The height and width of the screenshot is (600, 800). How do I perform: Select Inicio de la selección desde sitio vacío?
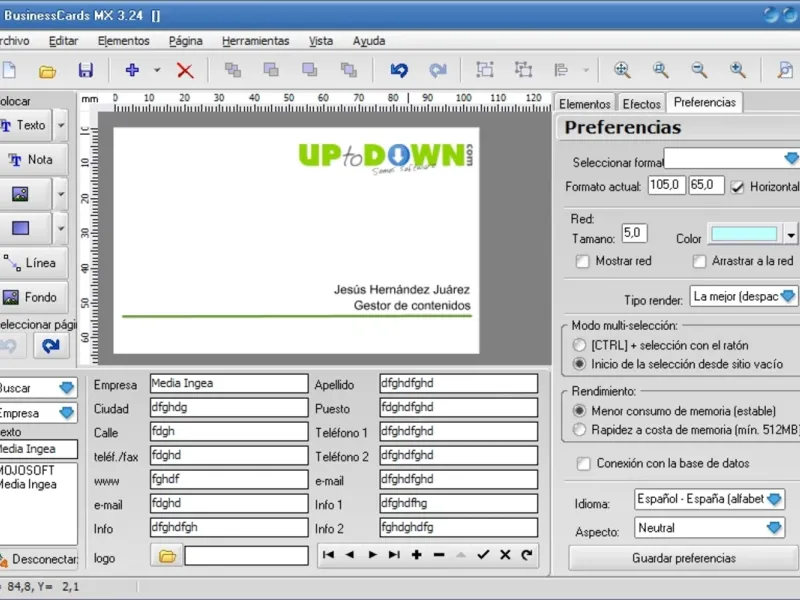(x=579, y=364)
